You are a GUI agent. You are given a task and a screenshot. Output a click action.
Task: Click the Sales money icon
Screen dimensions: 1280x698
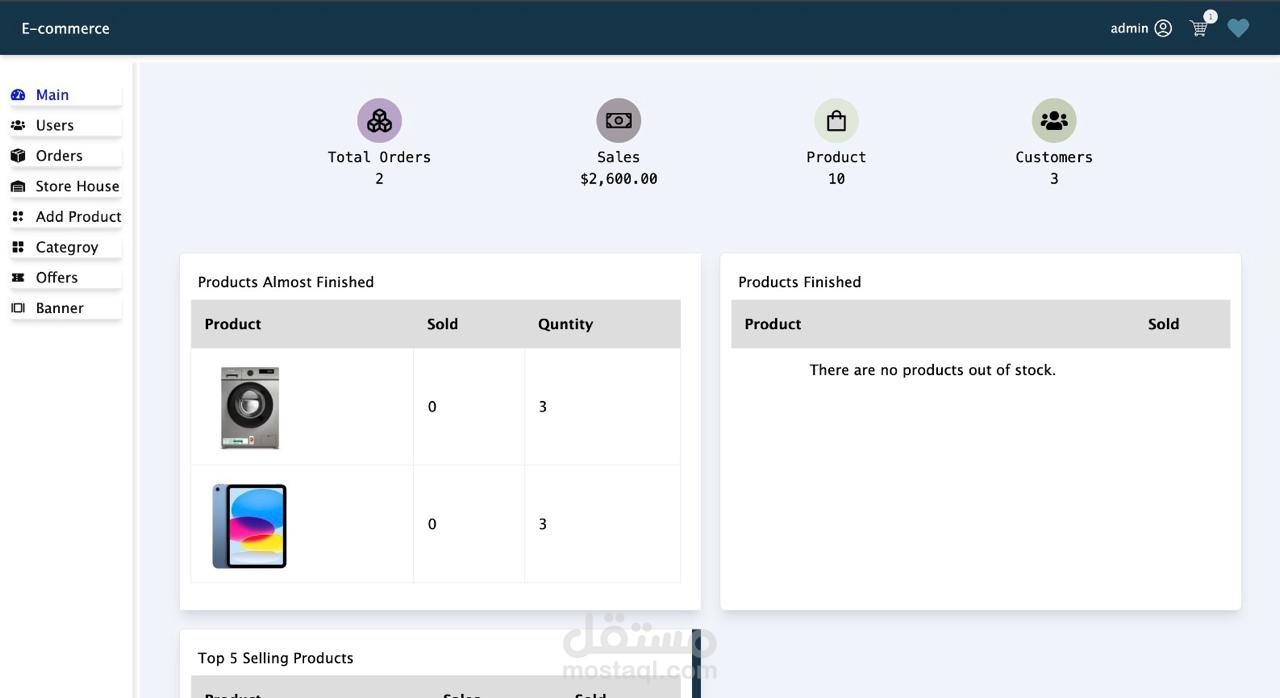[618, 121]
